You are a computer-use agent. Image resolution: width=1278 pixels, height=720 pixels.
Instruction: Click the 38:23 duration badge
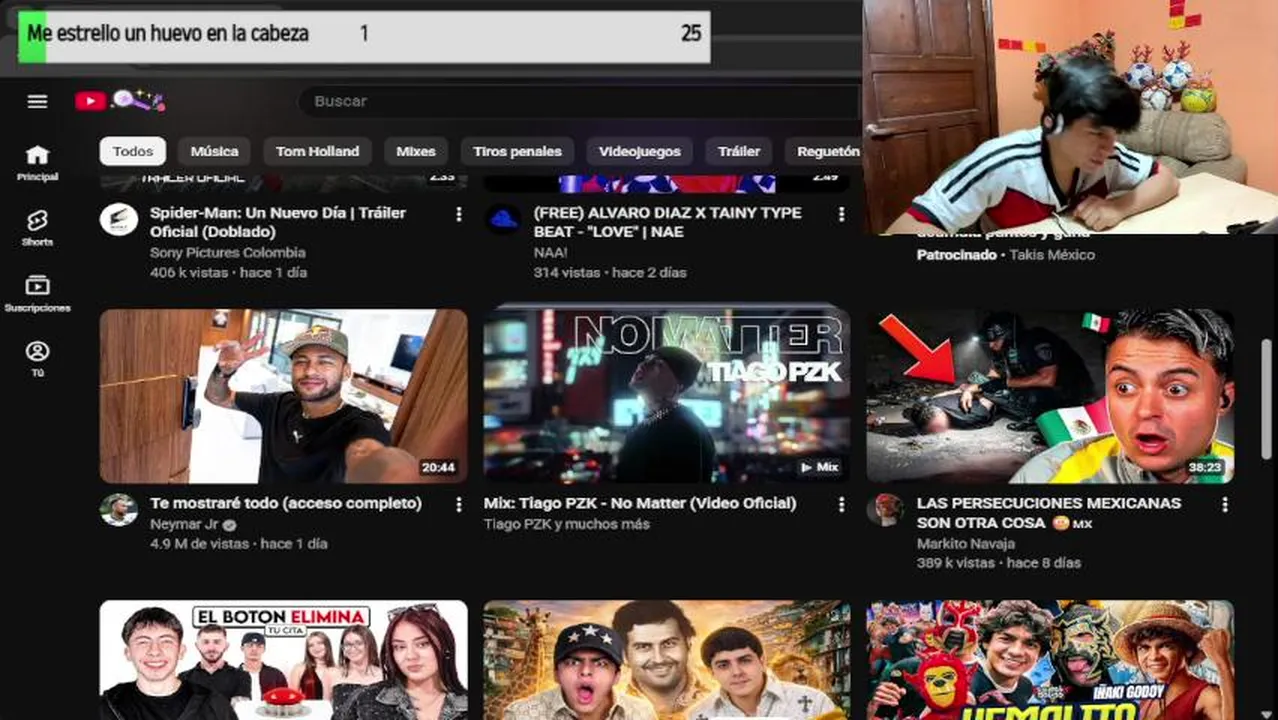[x=1205, y=468]
